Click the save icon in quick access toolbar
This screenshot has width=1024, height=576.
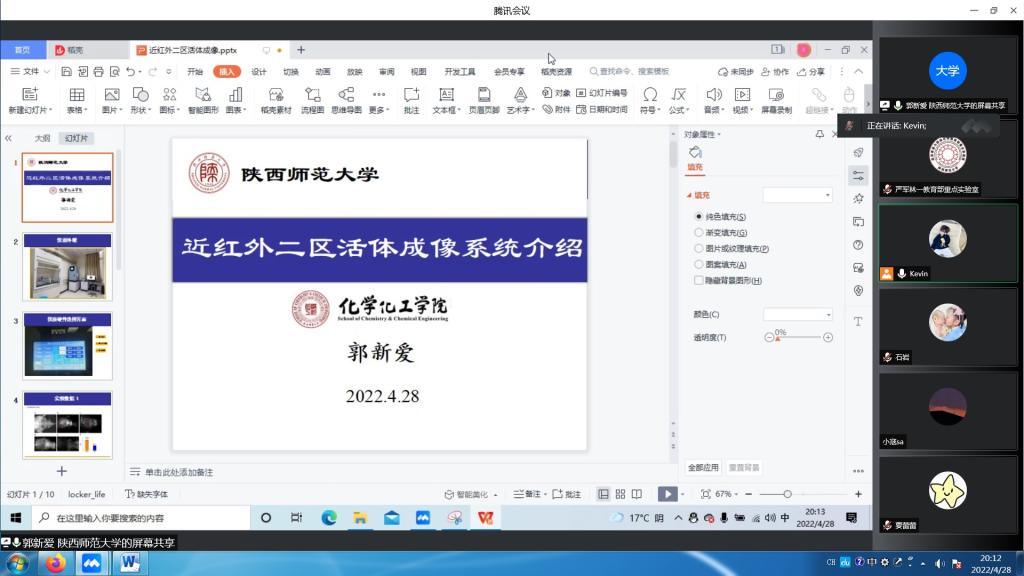pos(66,71)
